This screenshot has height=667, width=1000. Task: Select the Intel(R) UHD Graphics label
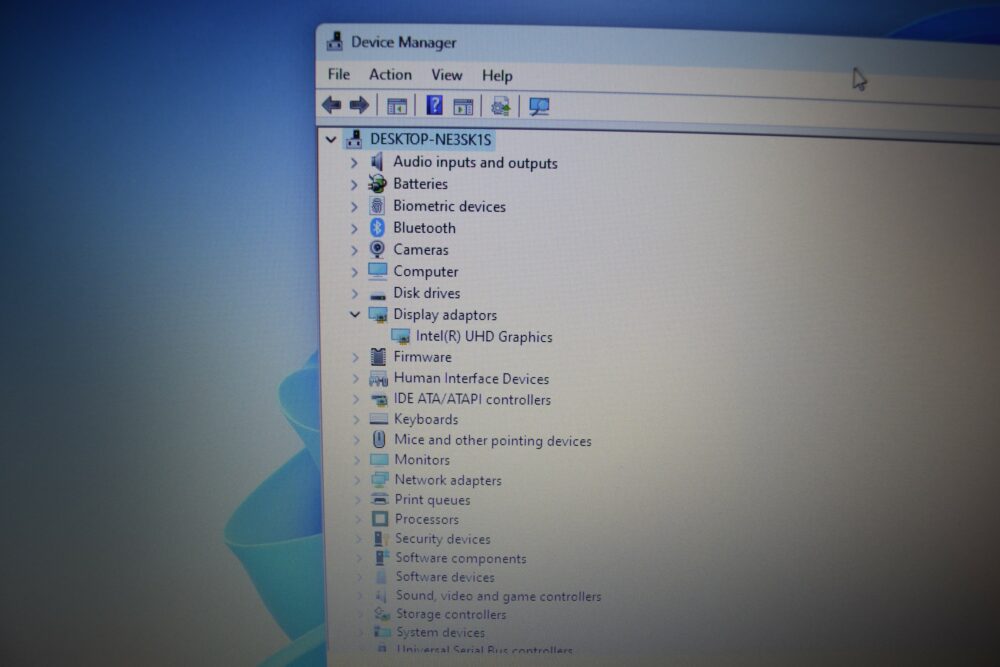pos(484,337)
